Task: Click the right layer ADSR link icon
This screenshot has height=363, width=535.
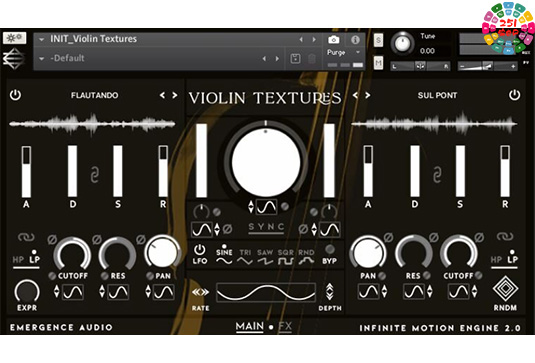Action: click(x=437, y=175)
